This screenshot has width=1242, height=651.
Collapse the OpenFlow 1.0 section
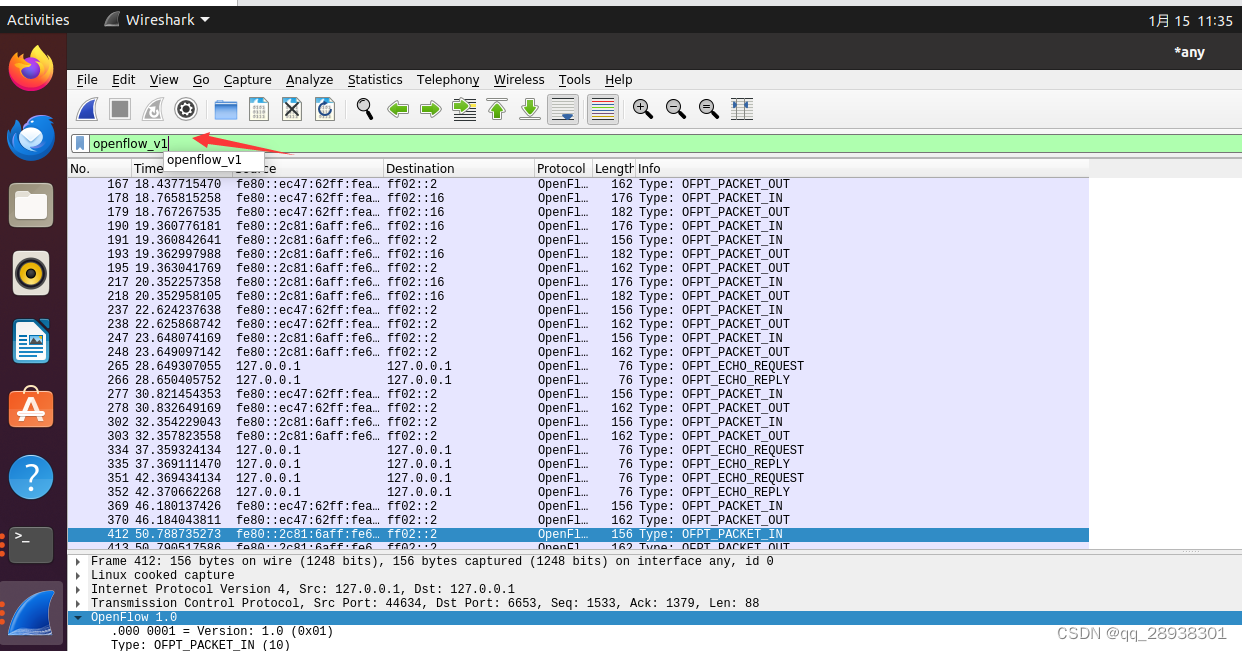(x=78, y=618)
